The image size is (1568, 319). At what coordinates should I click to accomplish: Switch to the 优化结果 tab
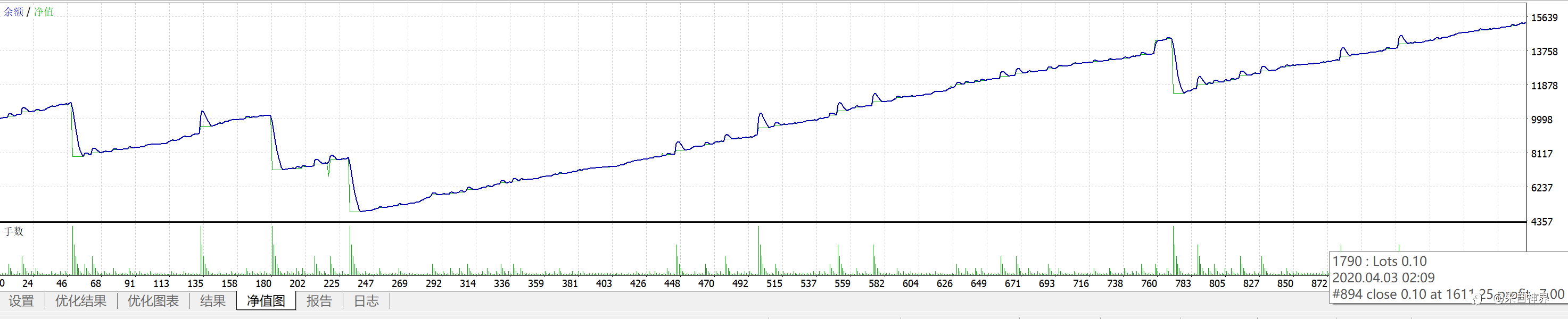click(80, 301)
